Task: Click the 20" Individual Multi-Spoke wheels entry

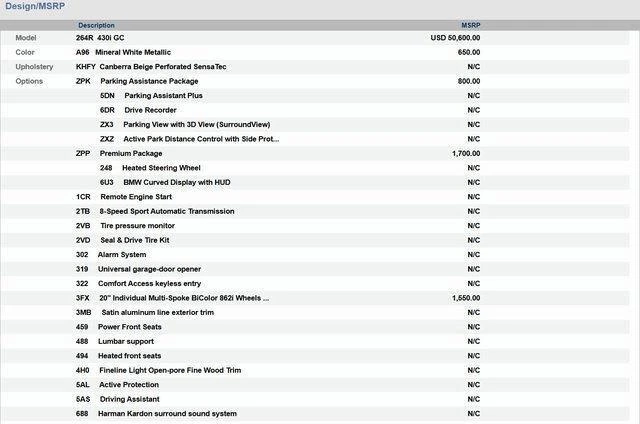Action: (184, 298)
